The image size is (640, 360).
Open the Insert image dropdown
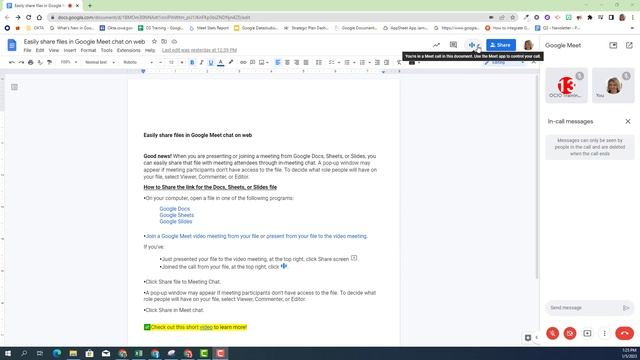[264, 62]
